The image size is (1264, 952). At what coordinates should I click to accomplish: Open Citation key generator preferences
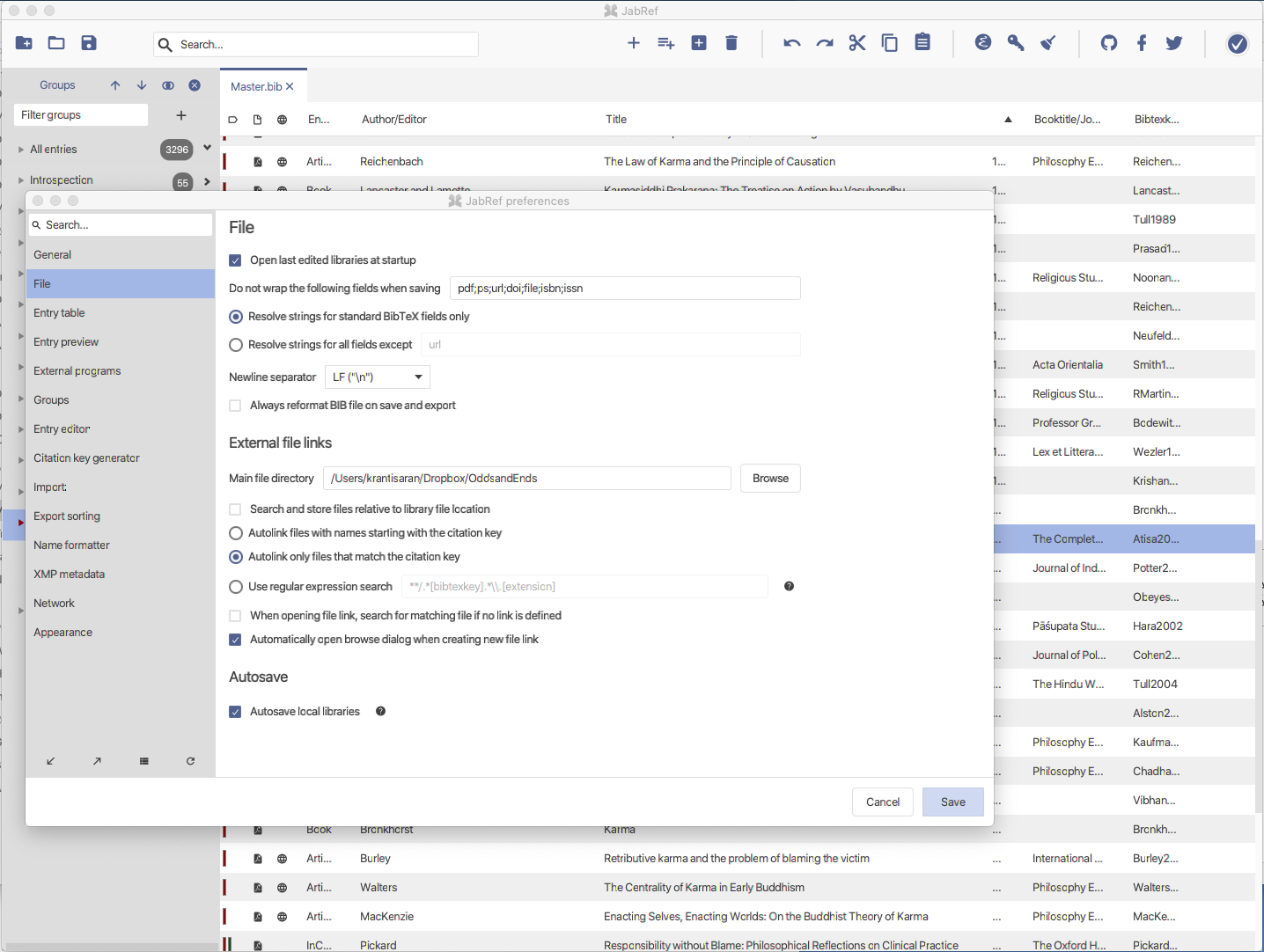tap(121, 458)
